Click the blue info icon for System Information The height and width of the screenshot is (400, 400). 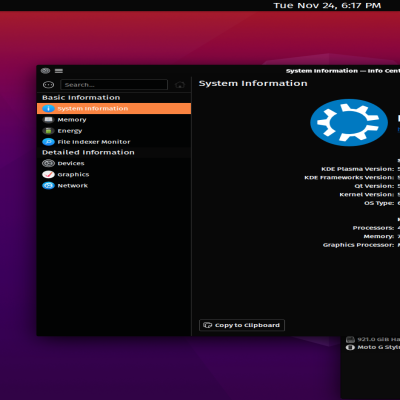tap(48, 109)
